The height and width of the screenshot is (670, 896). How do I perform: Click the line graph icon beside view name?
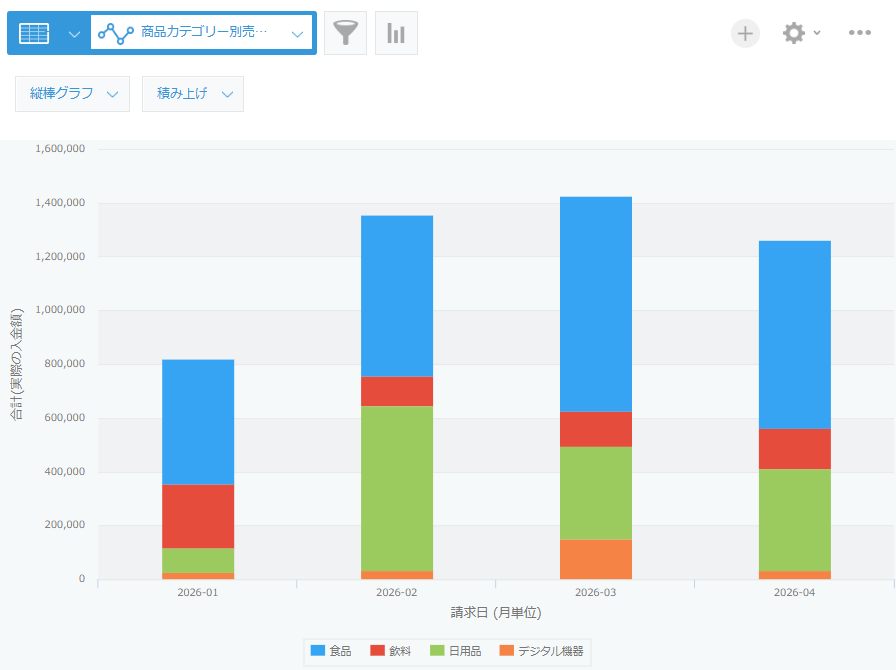[x=116, y=33]
